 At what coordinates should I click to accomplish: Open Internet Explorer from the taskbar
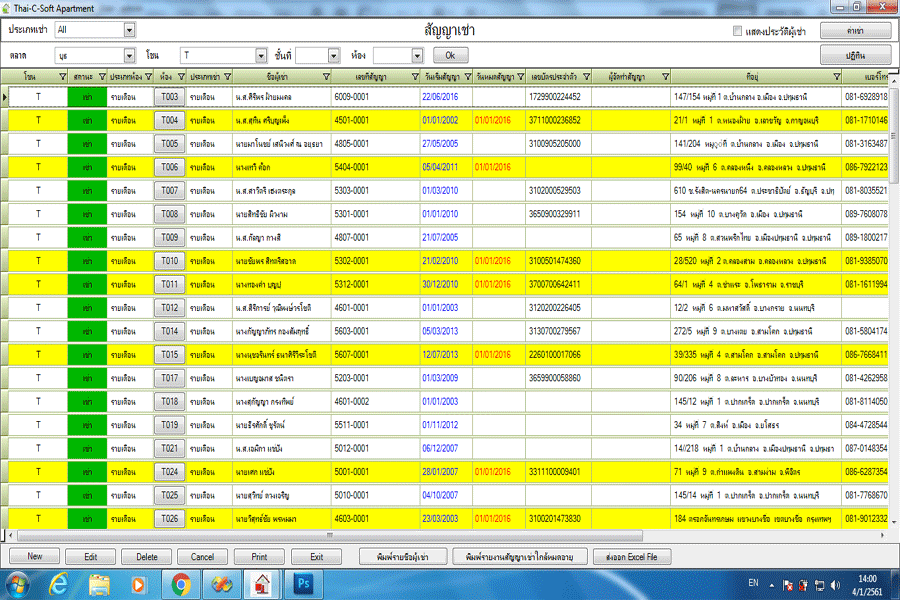tap(59, 583)
